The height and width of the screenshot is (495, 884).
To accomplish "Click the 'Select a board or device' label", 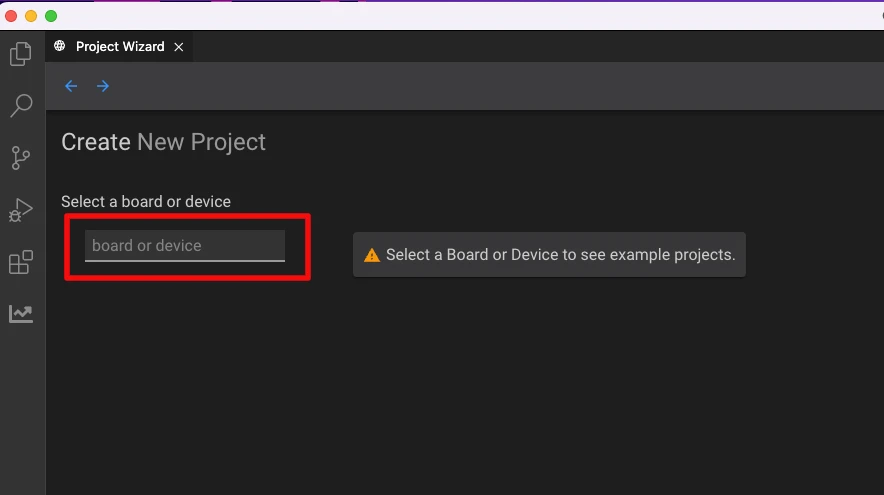I will 146,202.
